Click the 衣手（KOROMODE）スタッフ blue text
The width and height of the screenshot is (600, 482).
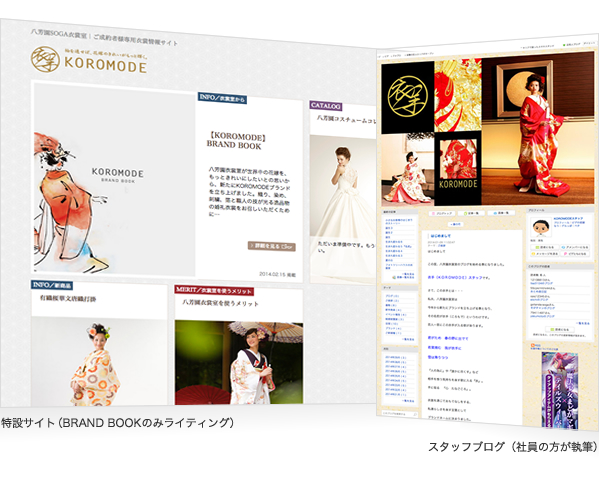[455, 277]
